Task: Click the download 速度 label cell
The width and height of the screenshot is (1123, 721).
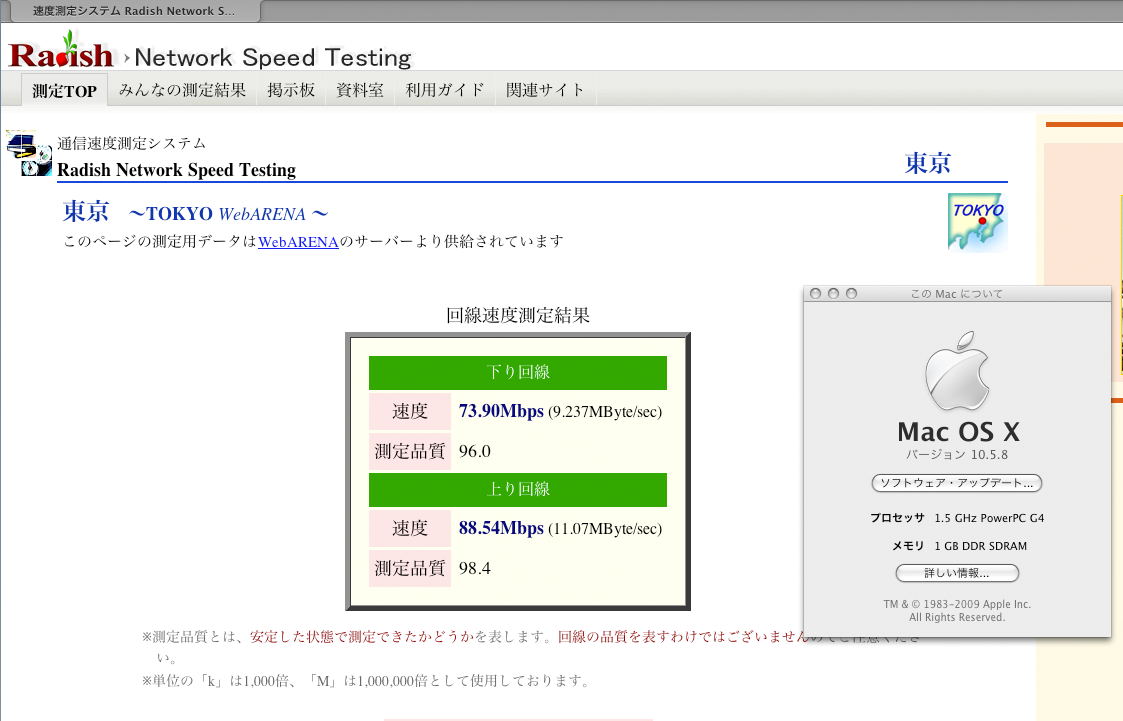Action: tap(410, 412)
